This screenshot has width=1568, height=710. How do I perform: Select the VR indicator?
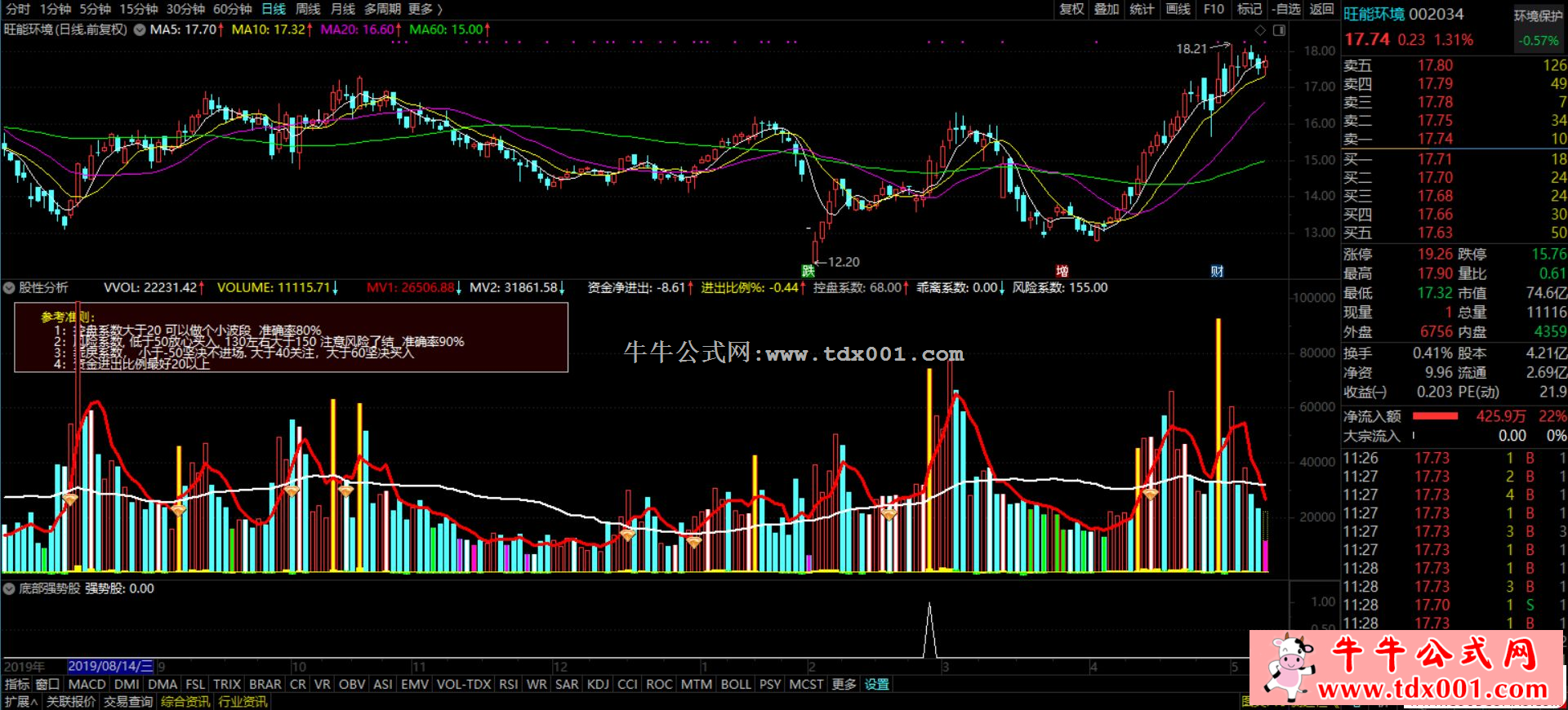coord(323,684)
